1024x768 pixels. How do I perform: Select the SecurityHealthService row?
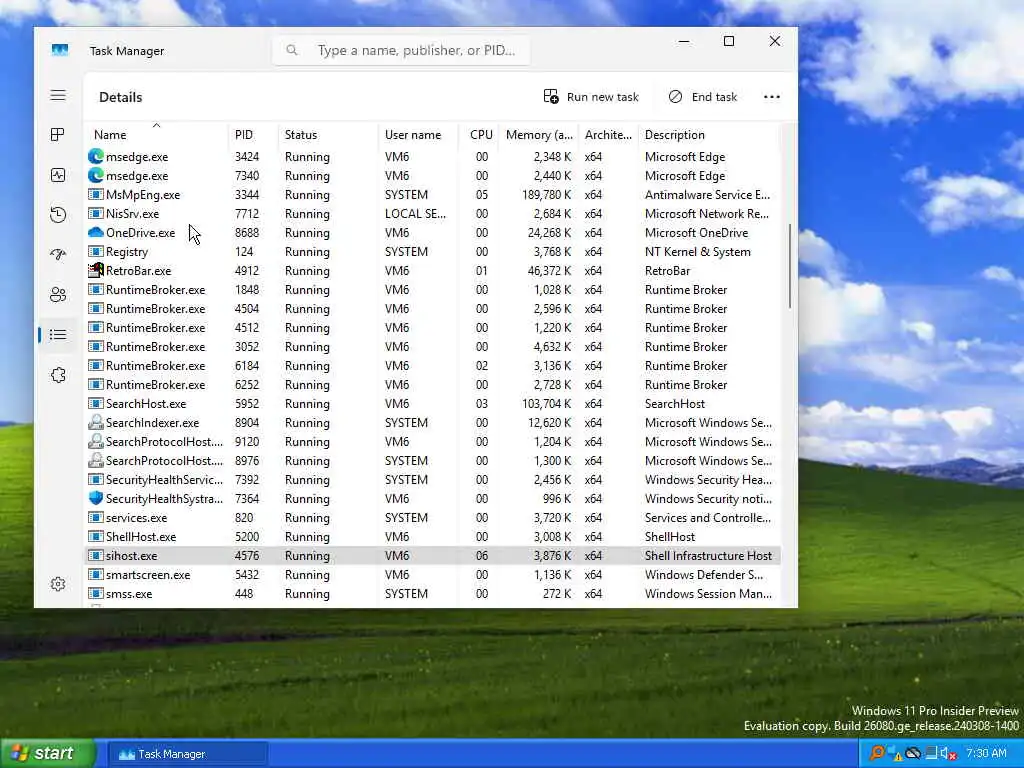coord(434,479)
